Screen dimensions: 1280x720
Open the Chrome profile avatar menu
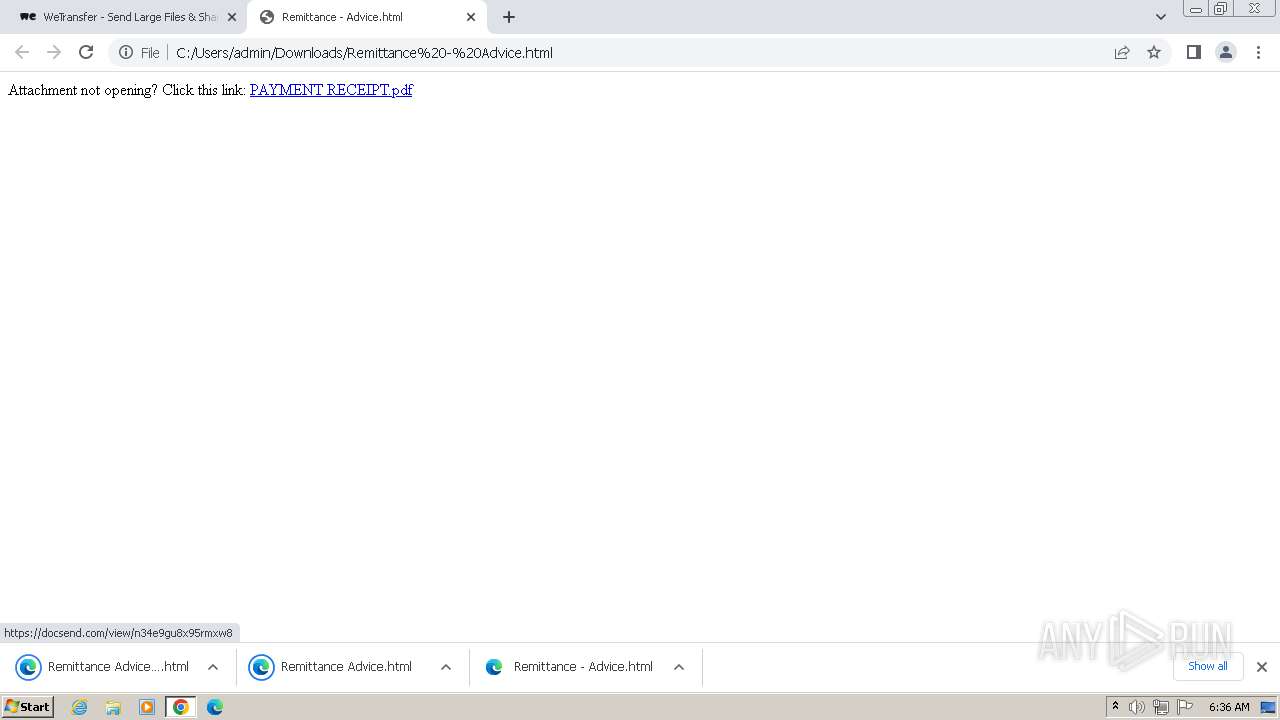click(1226, 53)
